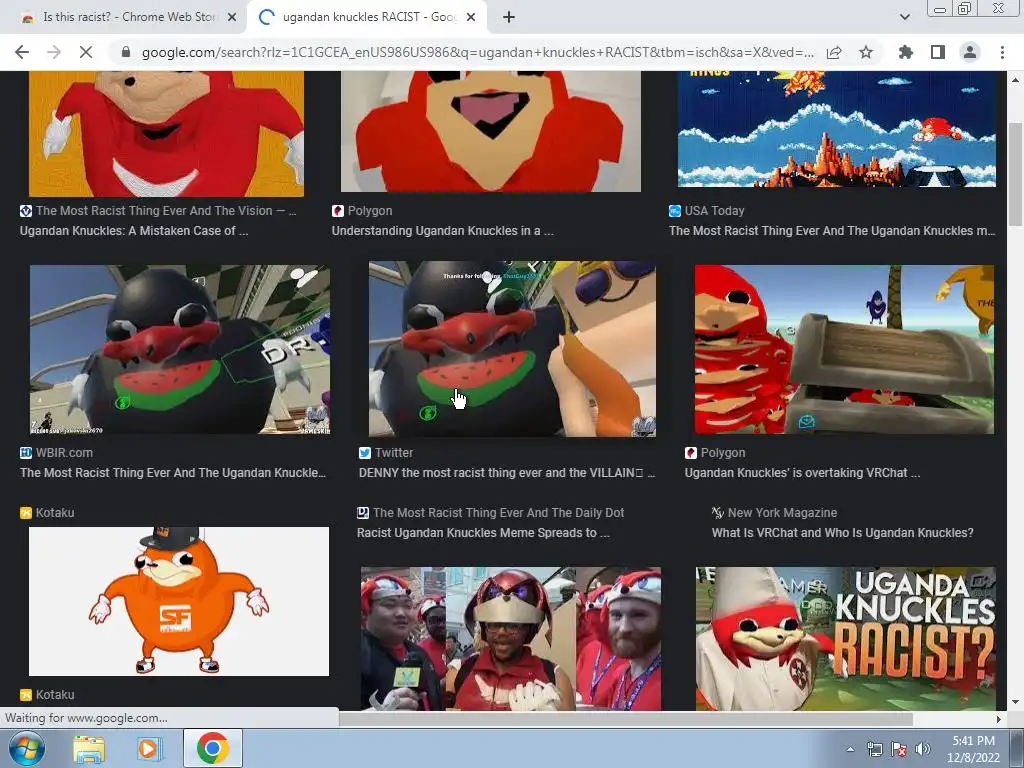Screen dimensions: 1024x768
Task: Open 'Ugandan Knuckles: A Mistaken Case of' result
Action: (x=134, y=231)
